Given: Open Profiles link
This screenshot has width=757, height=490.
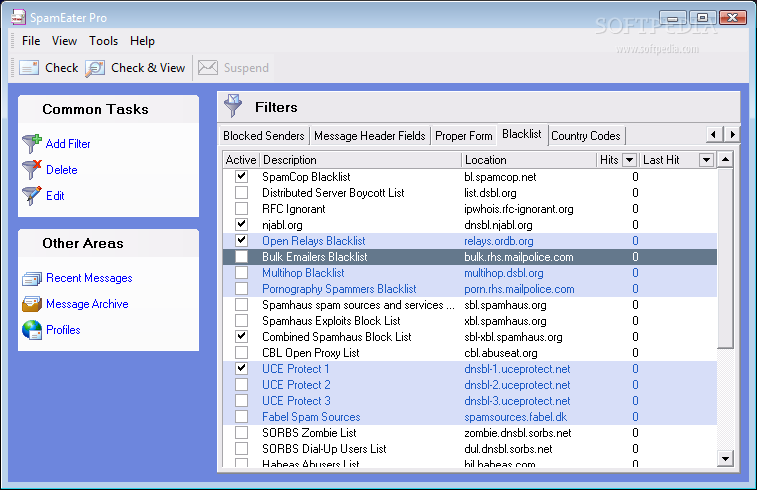Looking at the screenshot, I should 63,330.
